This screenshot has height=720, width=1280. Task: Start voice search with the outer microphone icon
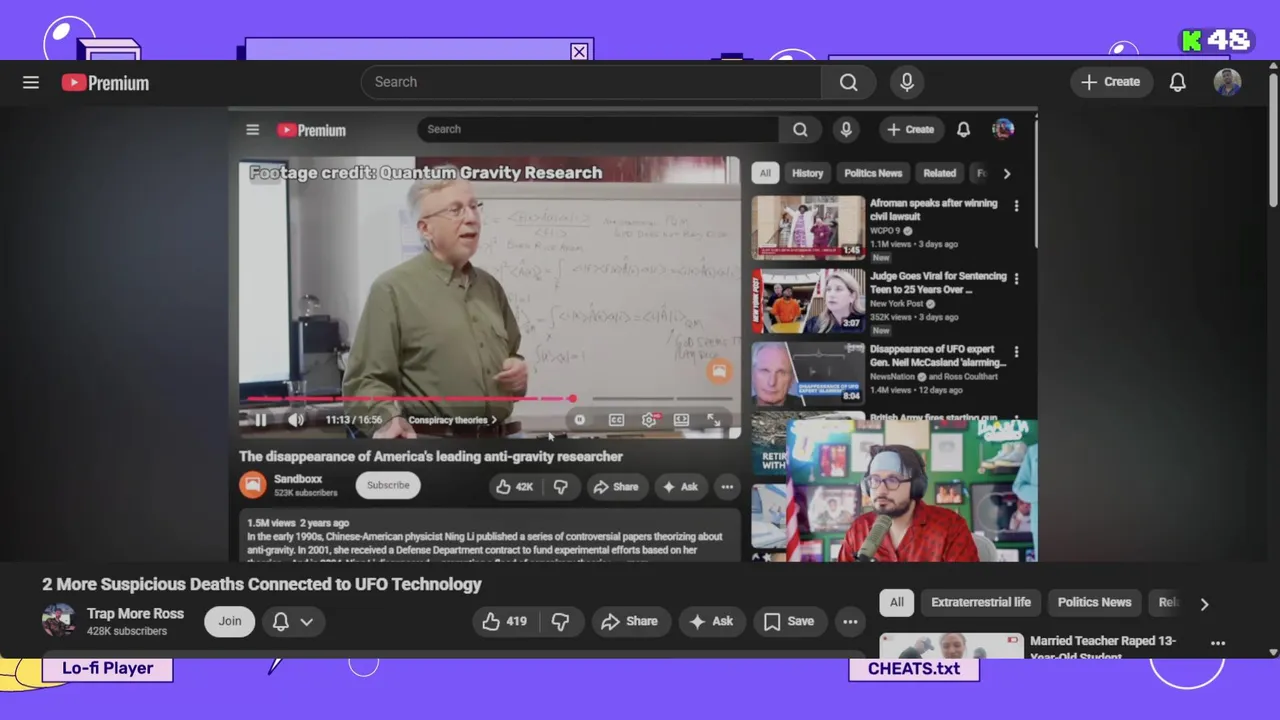907,82
